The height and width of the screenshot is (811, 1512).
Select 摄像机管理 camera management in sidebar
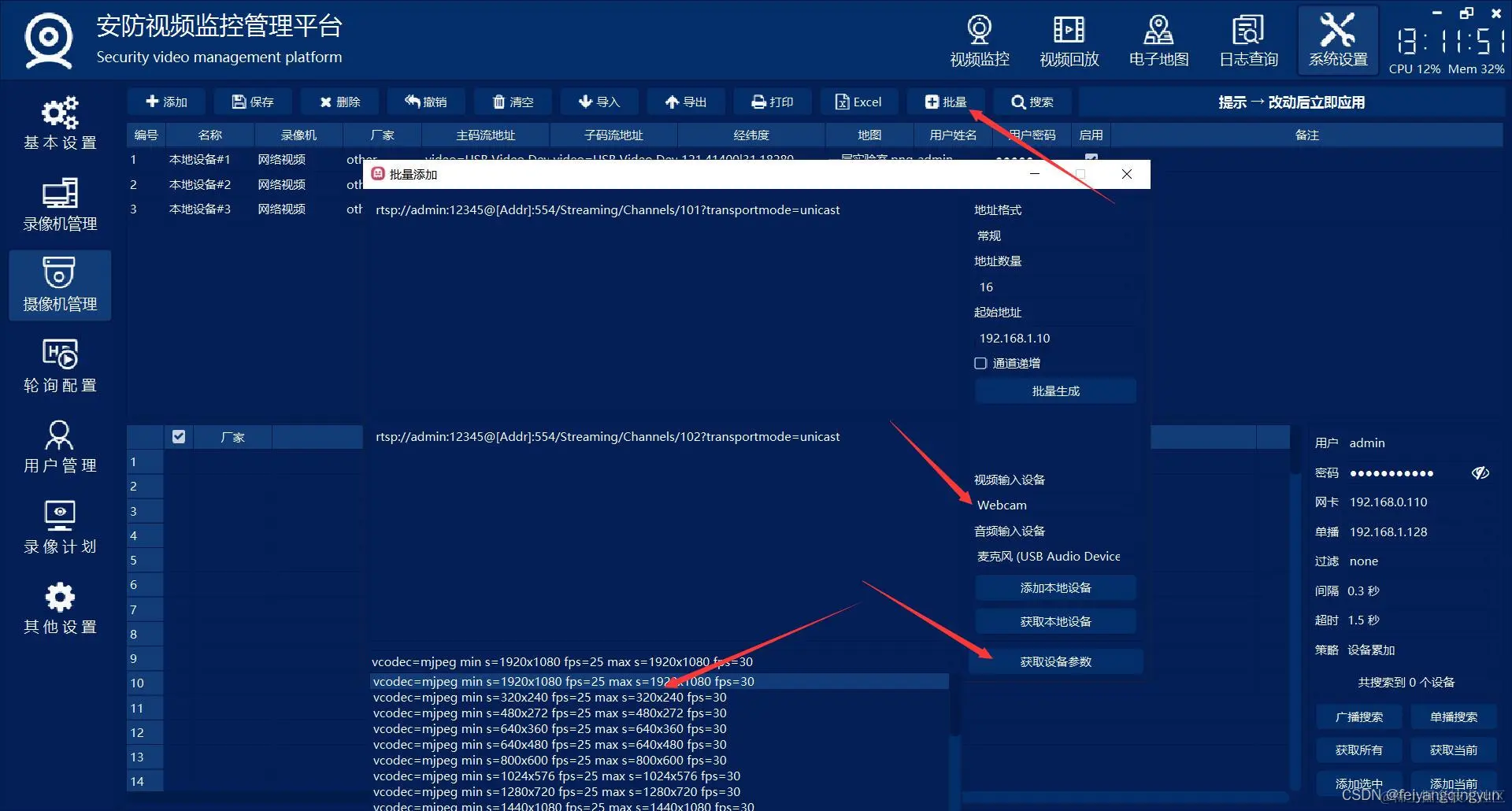click(60, 285)
